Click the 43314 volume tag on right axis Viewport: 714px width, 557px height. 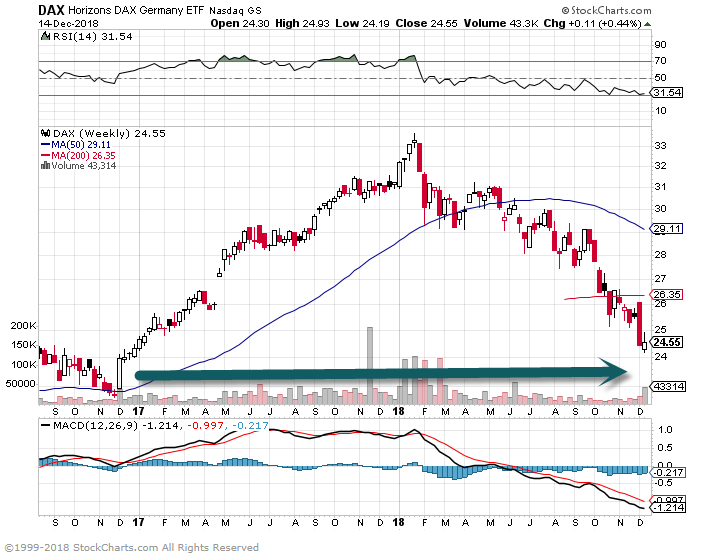tap(668, 387)
